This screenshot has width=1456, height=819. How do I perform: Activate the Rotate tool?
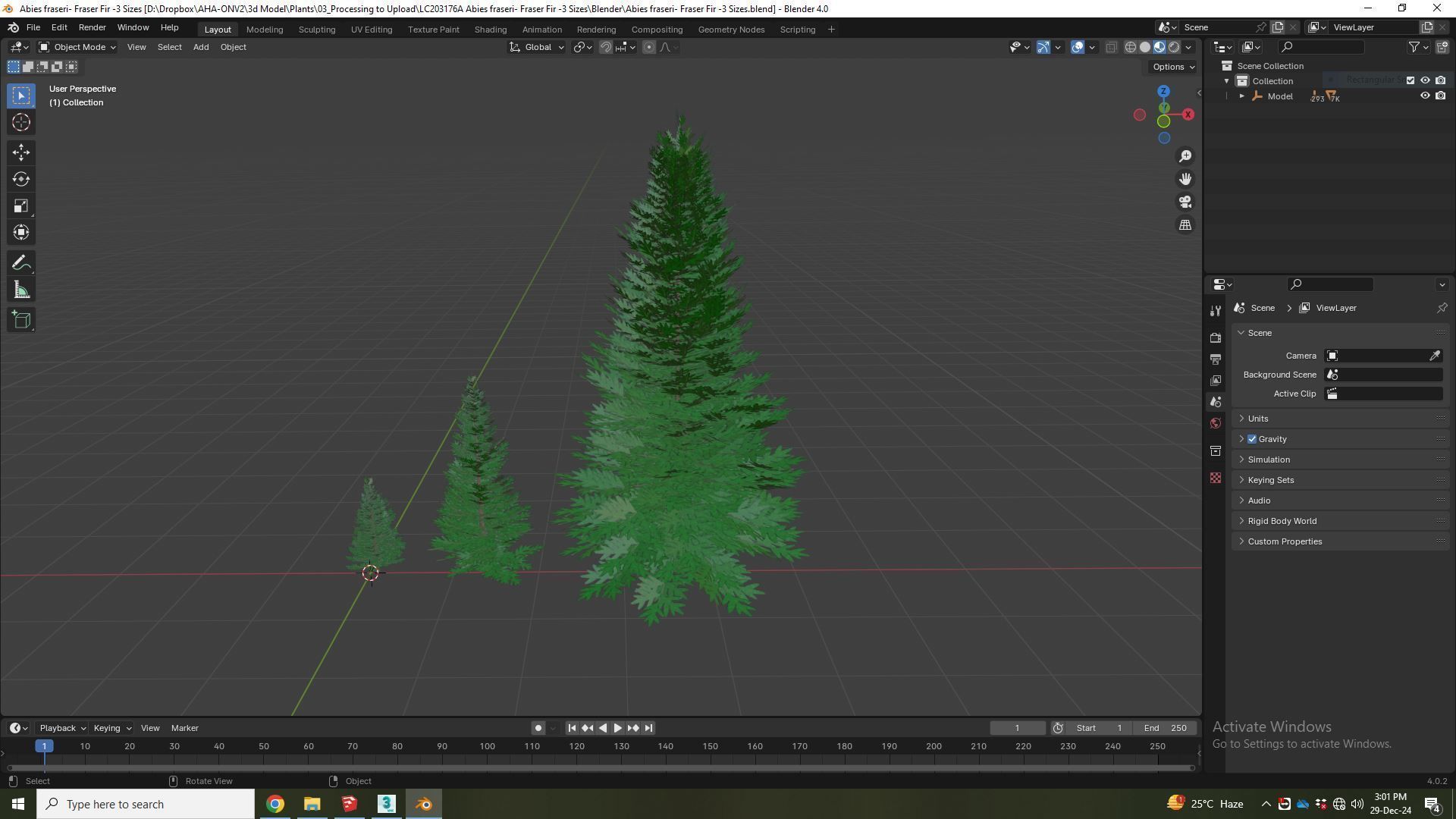21,179
